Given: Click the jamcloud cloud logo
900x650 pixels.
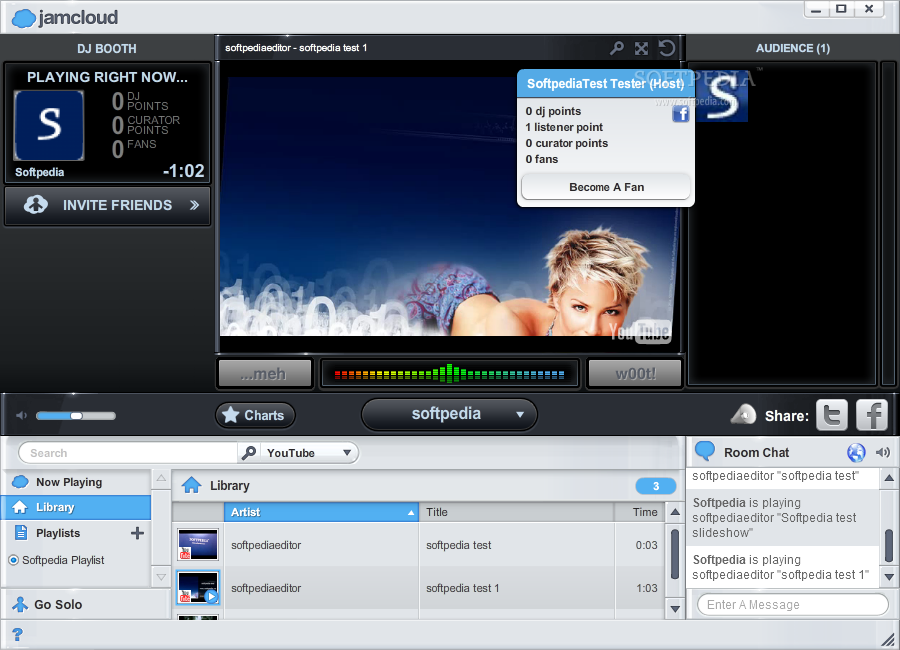Looking at the screenshot, I should 24,18.
